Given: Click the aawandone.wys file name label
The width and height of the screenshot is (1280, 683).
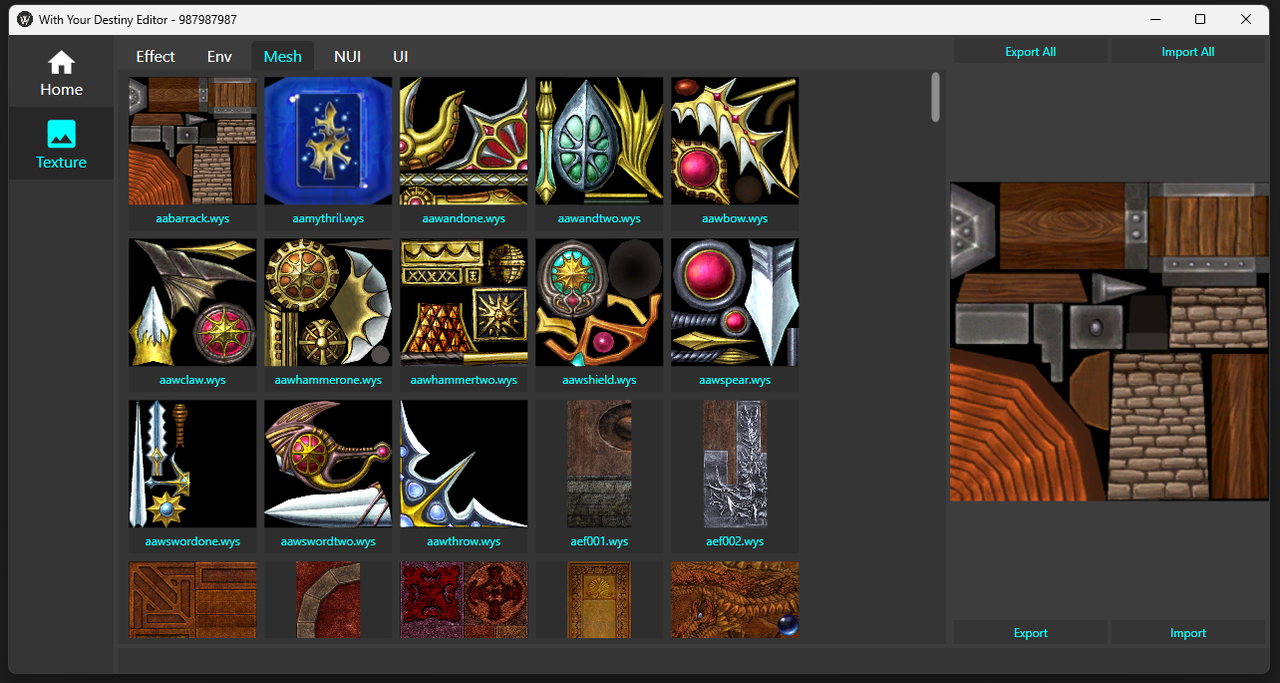Looking at the screenshot, I should click(x=464, y=218).
